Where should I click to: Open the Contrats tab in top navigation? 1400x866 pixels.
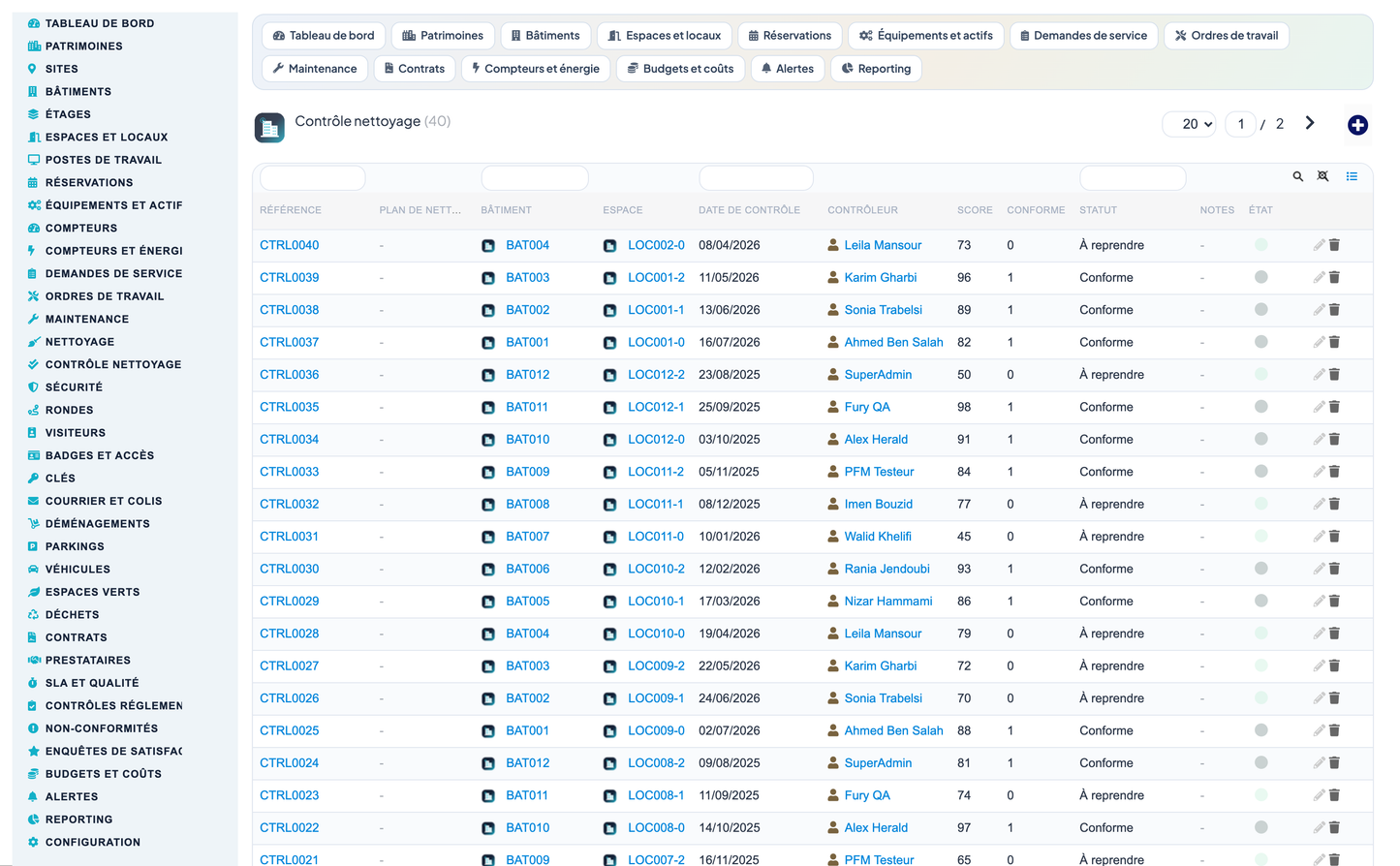[414, 69]
